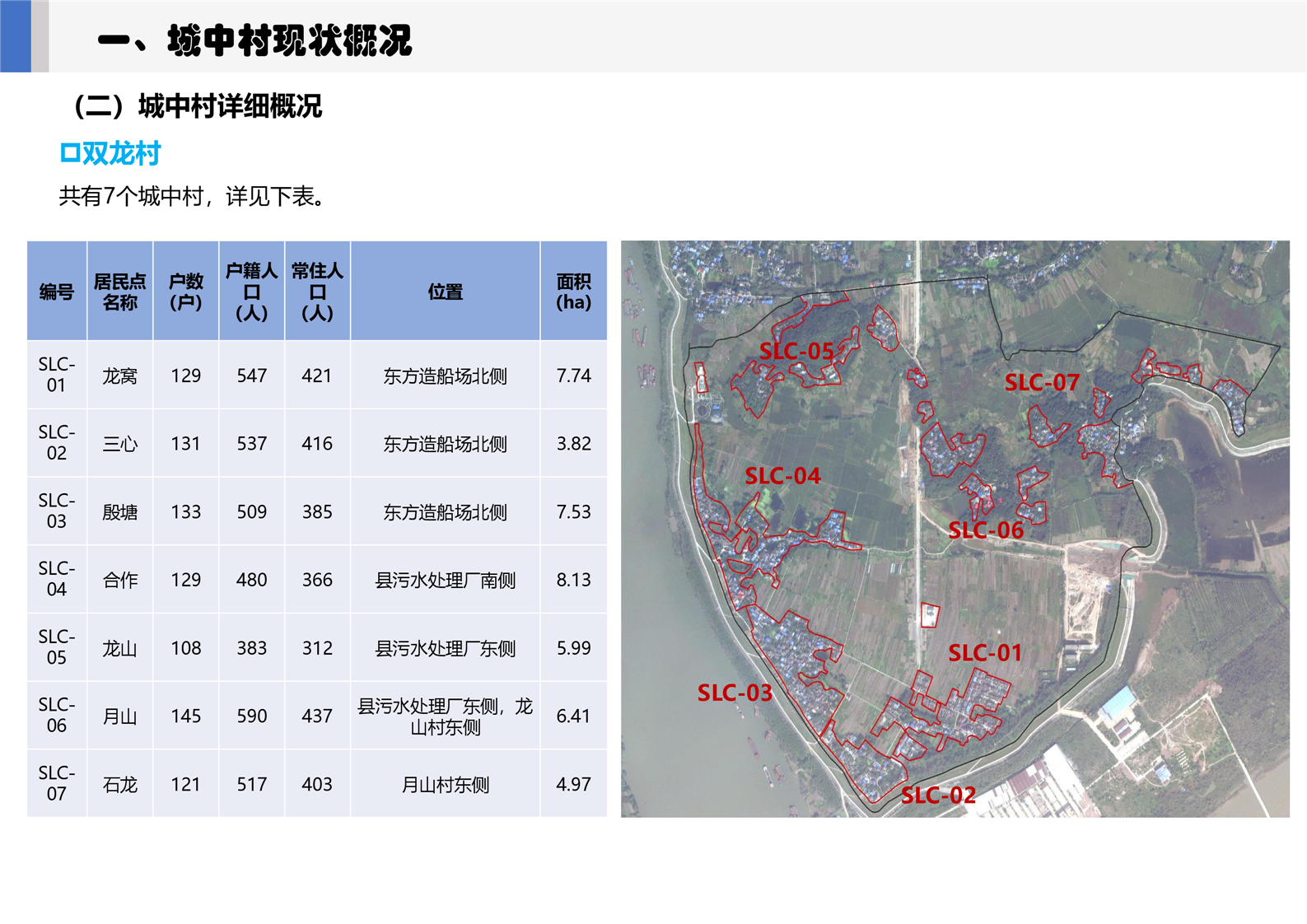The image size is (1307, 924).
Task: Select household count 108
Action: click(186, 648)
